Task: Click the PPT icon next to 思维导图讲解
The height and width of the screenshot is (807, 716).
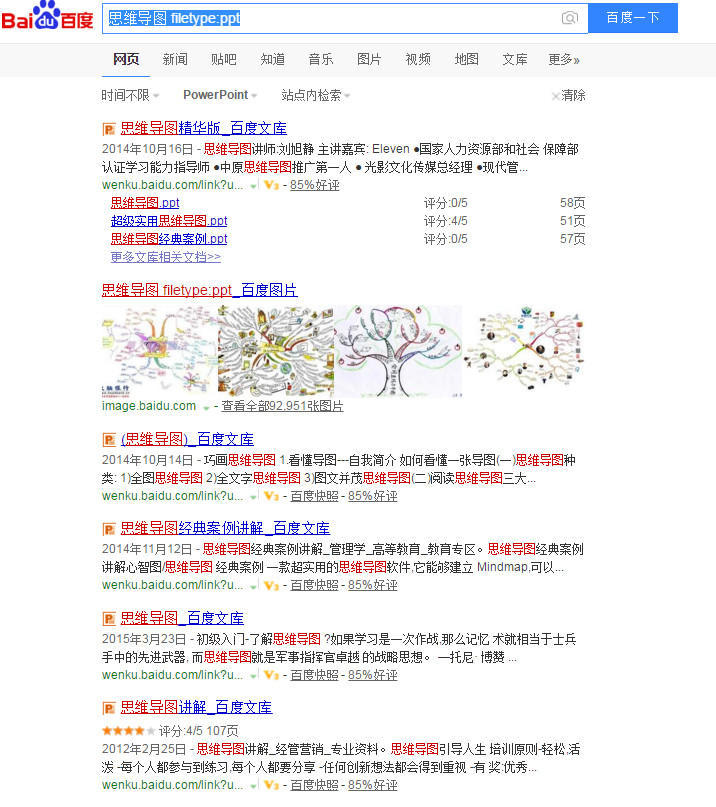Action: [x=108, y=708]
